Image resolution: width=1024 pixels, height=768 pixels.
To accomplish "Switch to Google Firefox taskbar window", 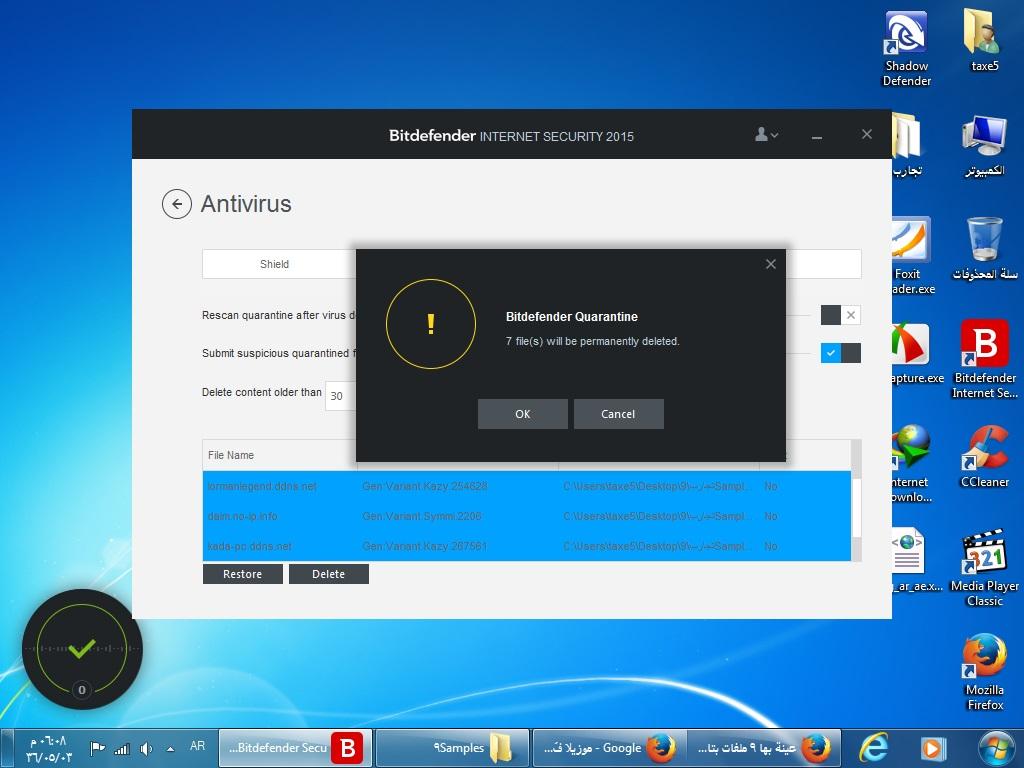I will (609, 748).
